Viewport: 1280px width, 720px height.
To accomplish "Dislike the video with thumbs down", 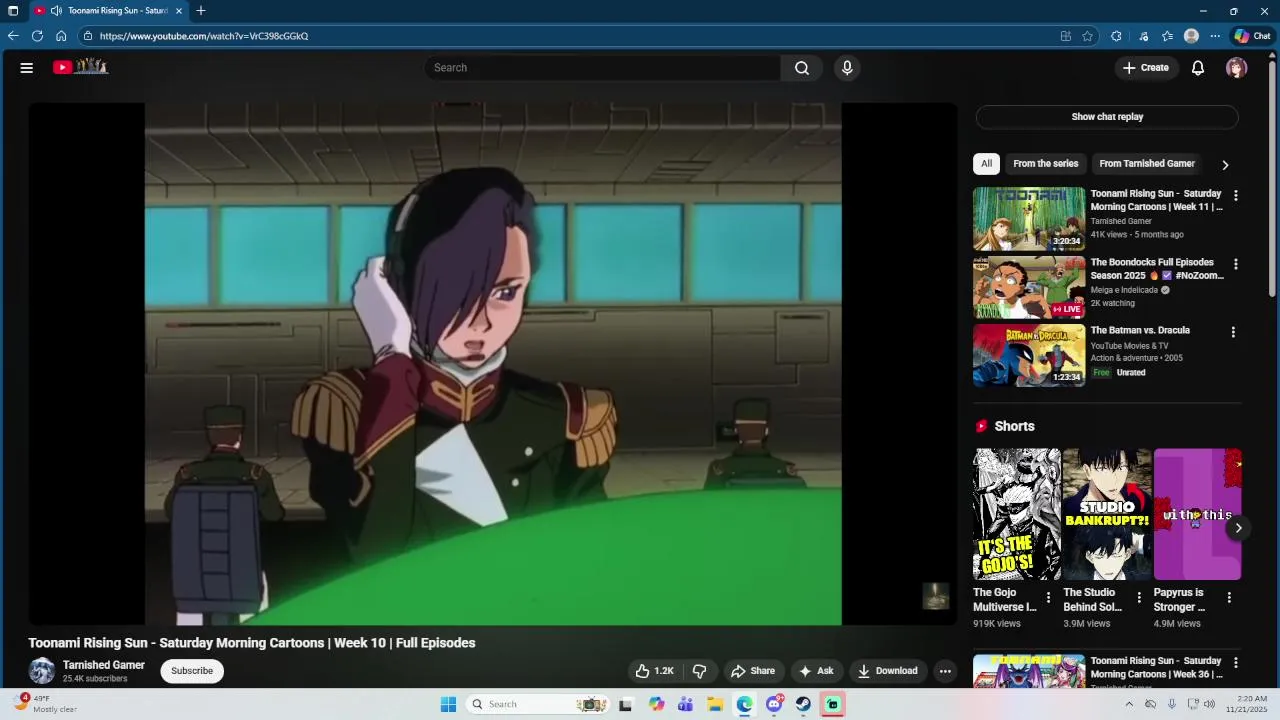I will tap(700, 671).
